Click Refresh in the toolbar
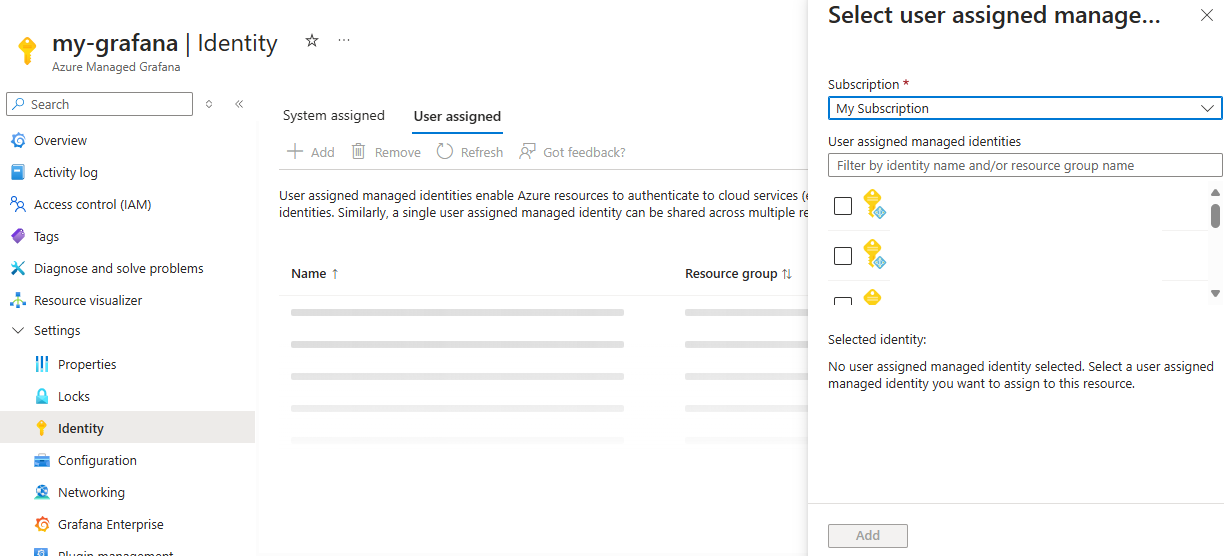 [x=470, y=152]
